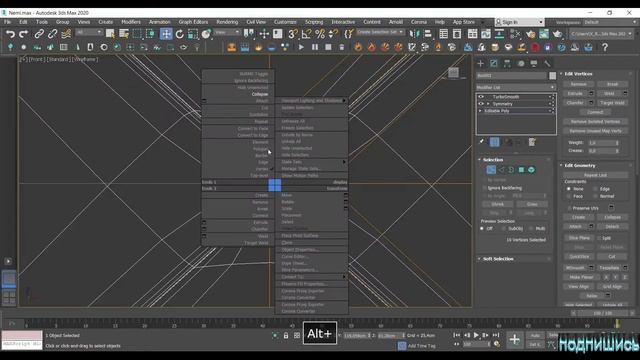This screenshot has height=360, width=640.
Task: Click the Break button
Action: pos(612,84)
